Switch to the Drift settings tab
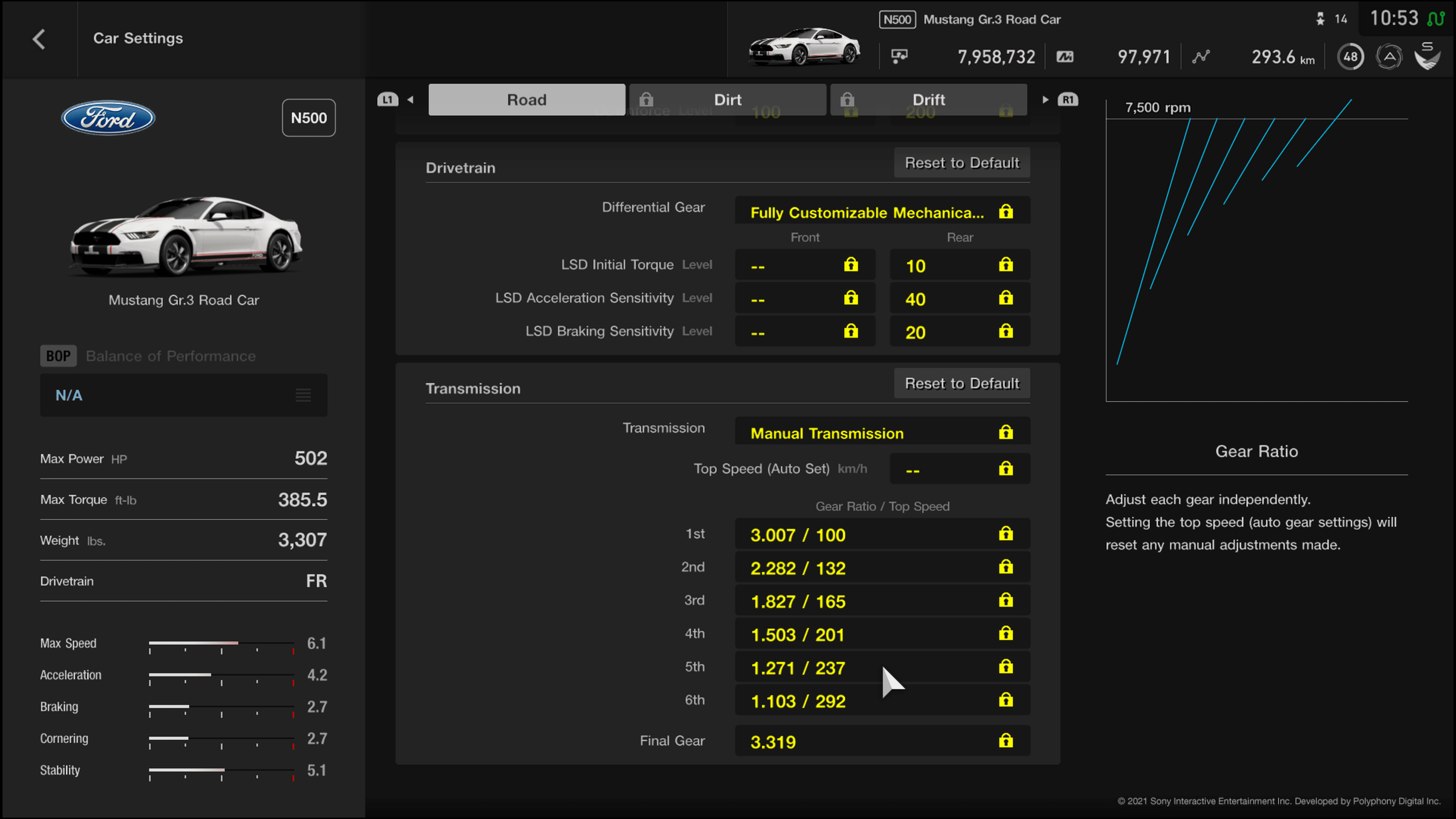The width and height of the screenshot is (1456, 819). point(928,99)
